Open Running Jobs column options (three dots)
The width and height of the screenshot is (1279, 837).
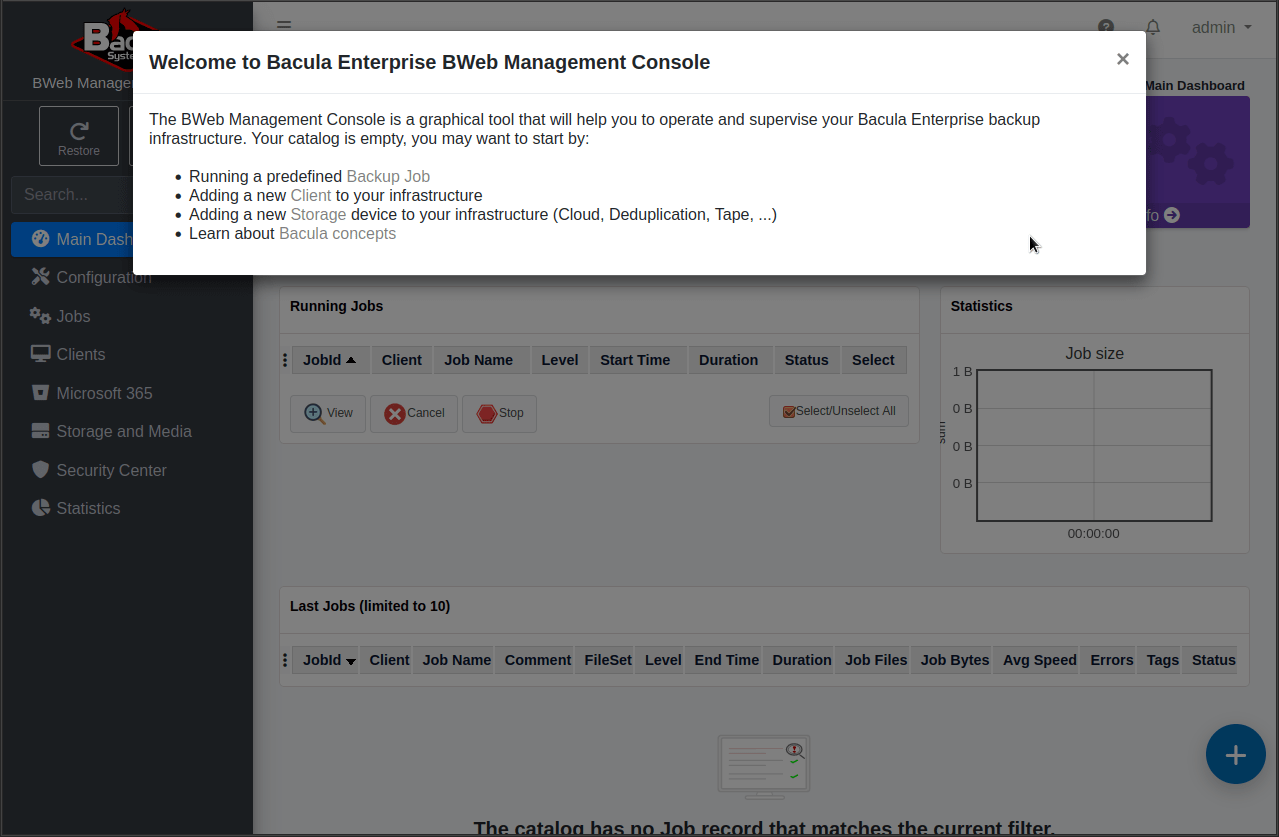pos(285,360)
